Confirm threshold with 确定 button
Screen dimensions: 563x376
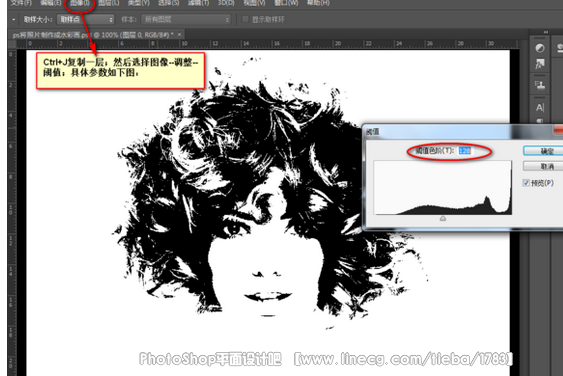click(543, 151)
